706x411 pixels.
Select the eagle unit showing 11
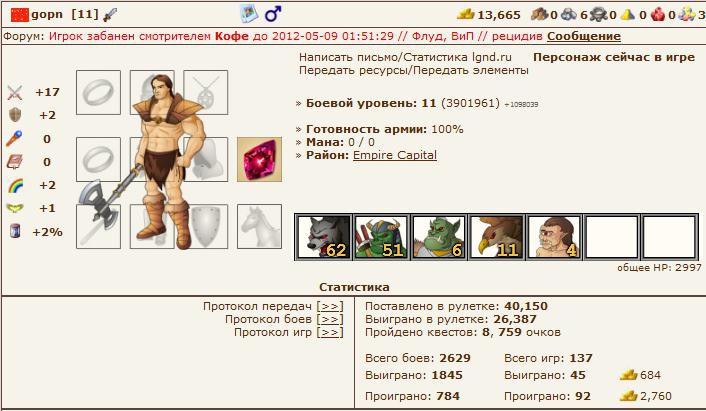tap(496, 237)
